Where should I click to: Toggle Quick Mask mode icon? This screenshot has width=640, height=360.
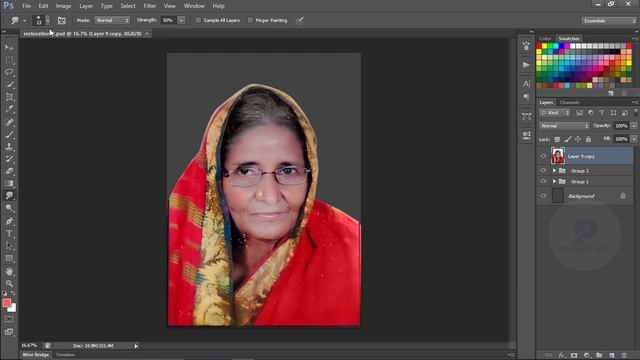(9, 320)
